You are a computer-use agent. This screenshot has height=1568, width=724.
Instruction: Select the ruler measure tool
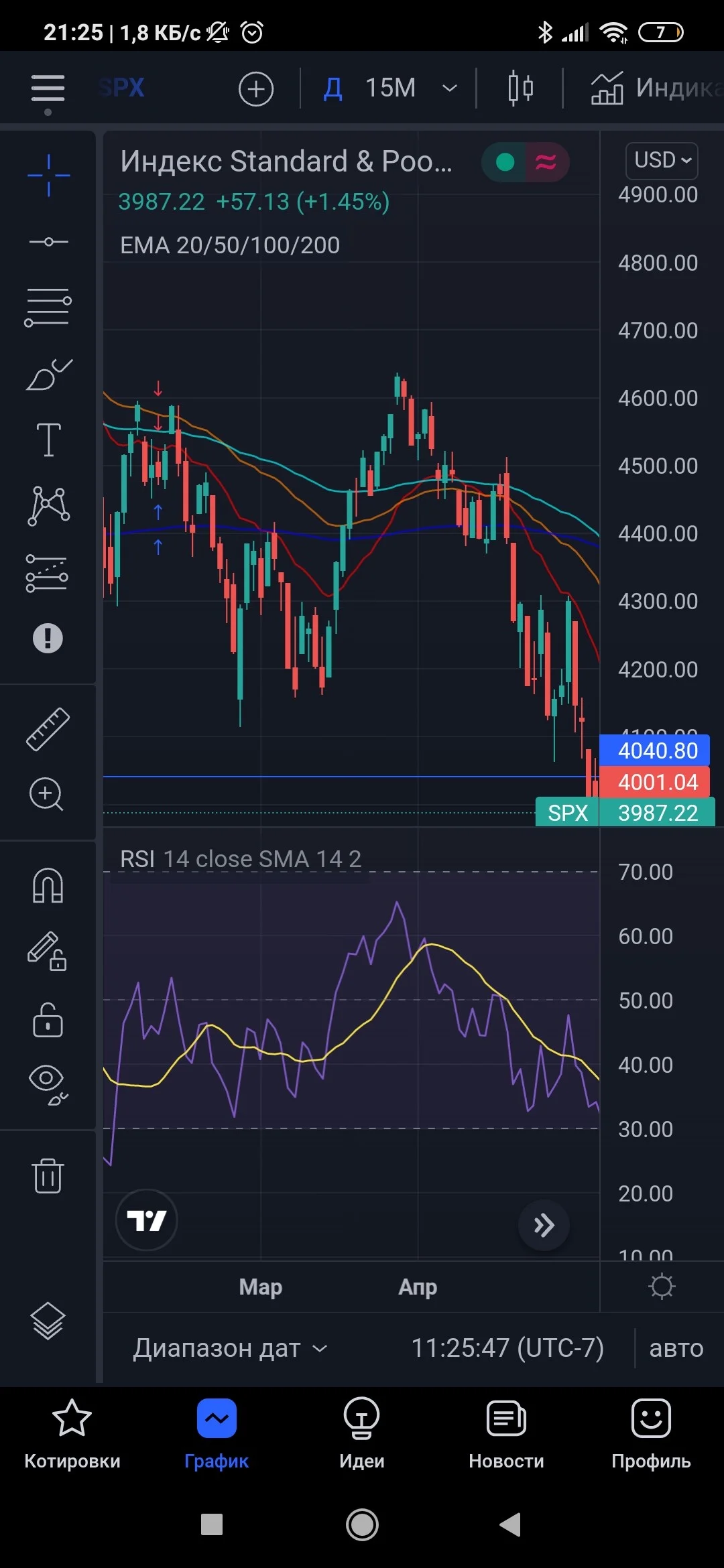click(x=48, y=728)
